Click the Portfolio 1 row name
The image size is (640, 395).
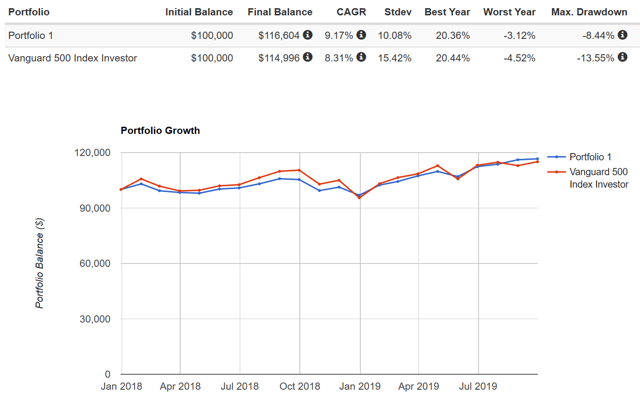31,36
